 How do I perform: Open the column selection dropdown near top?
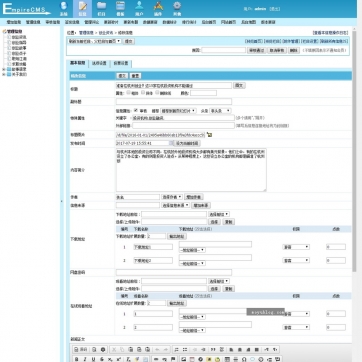click(x=94, y=41)
